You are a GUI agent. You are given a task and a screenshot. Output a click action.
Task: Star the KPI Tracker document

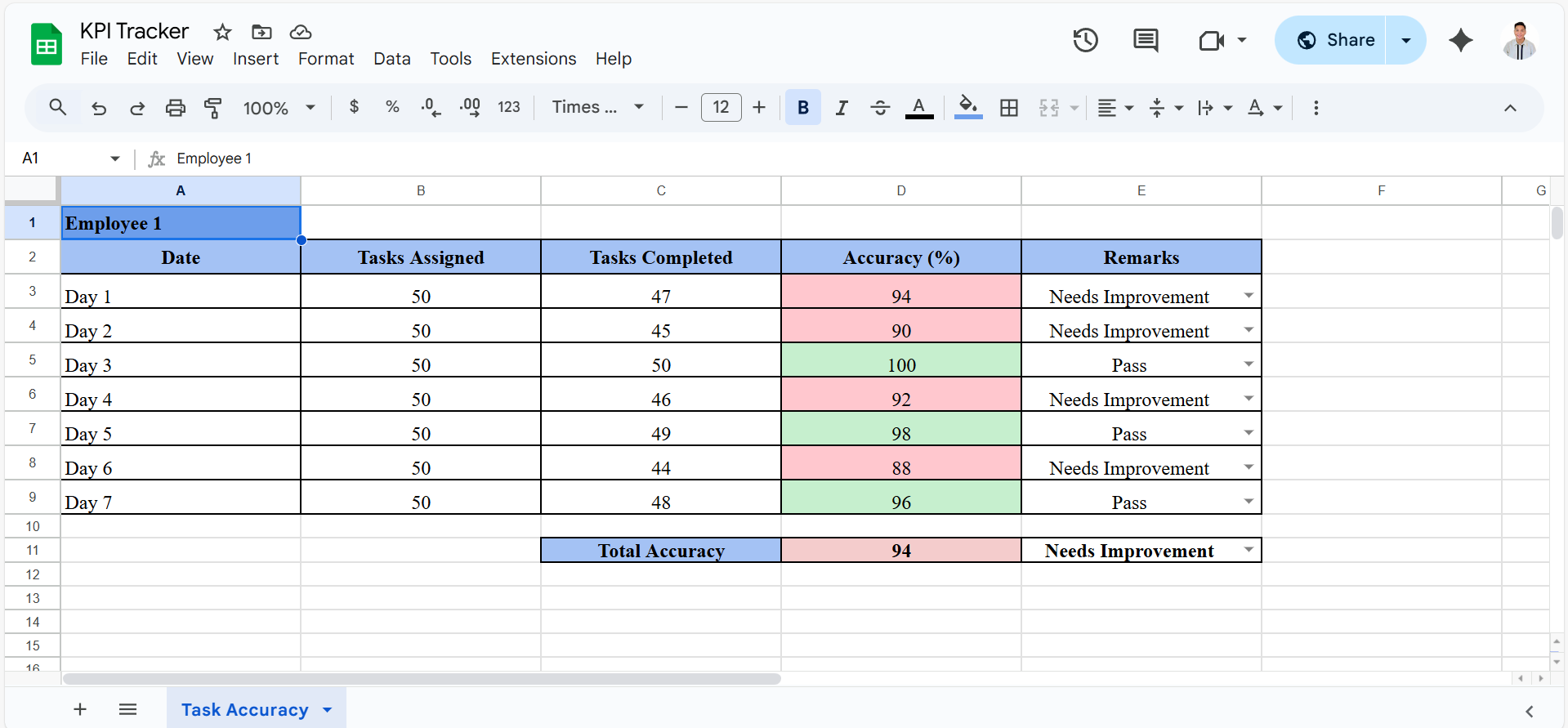click(222, 32)
